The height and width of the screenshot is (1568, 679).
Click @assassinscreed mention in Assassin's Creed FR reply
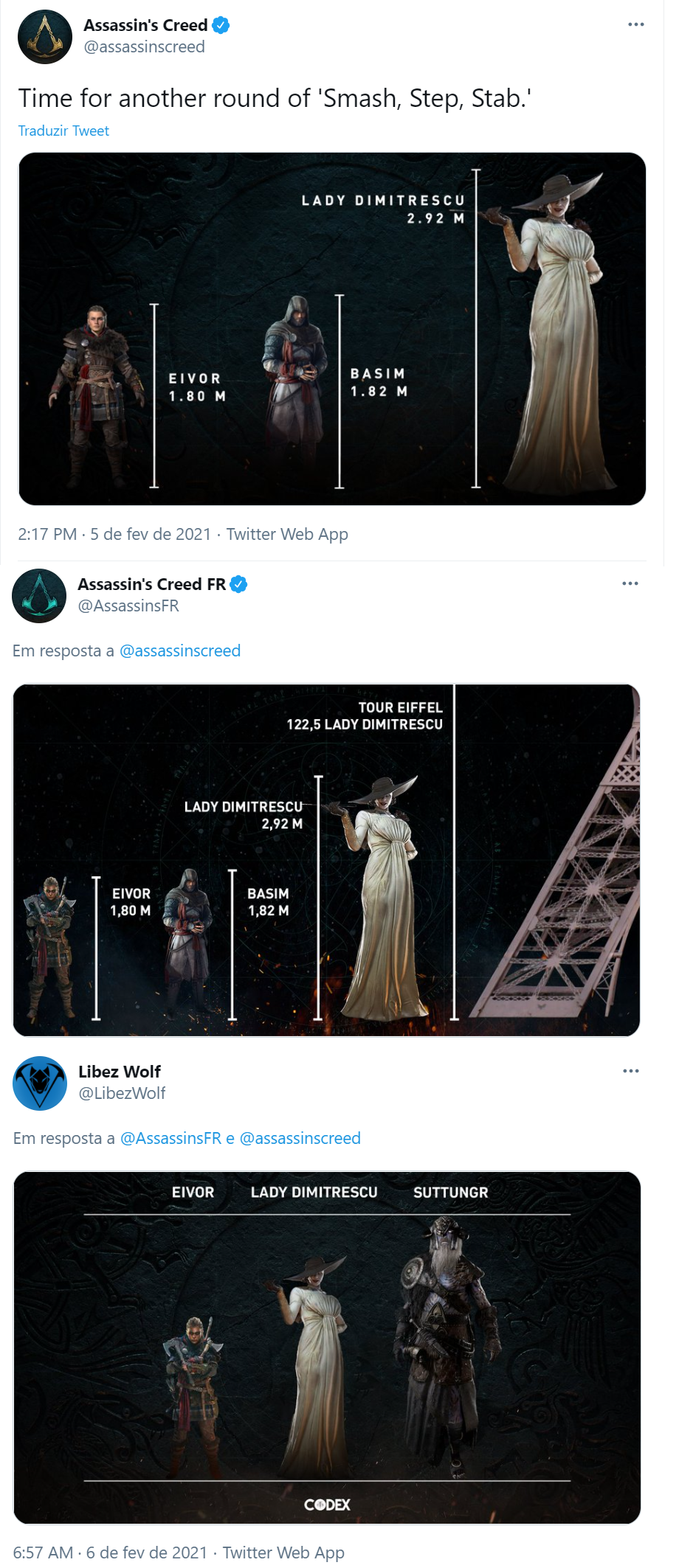pyautogui.click(x=180, y=651)
